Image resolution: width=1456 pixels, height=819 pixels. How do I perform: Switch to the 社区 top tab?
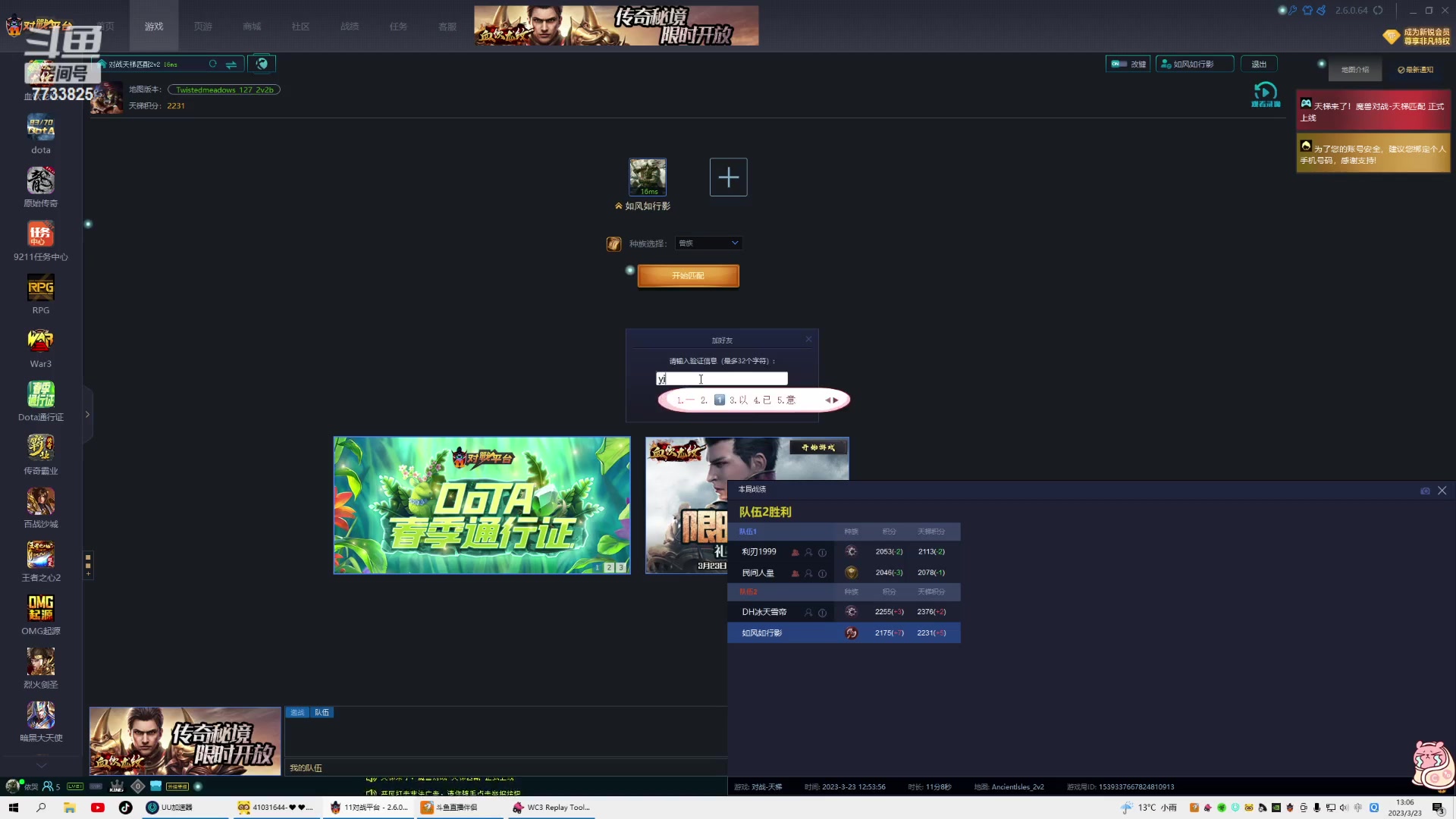click(300, 27)
